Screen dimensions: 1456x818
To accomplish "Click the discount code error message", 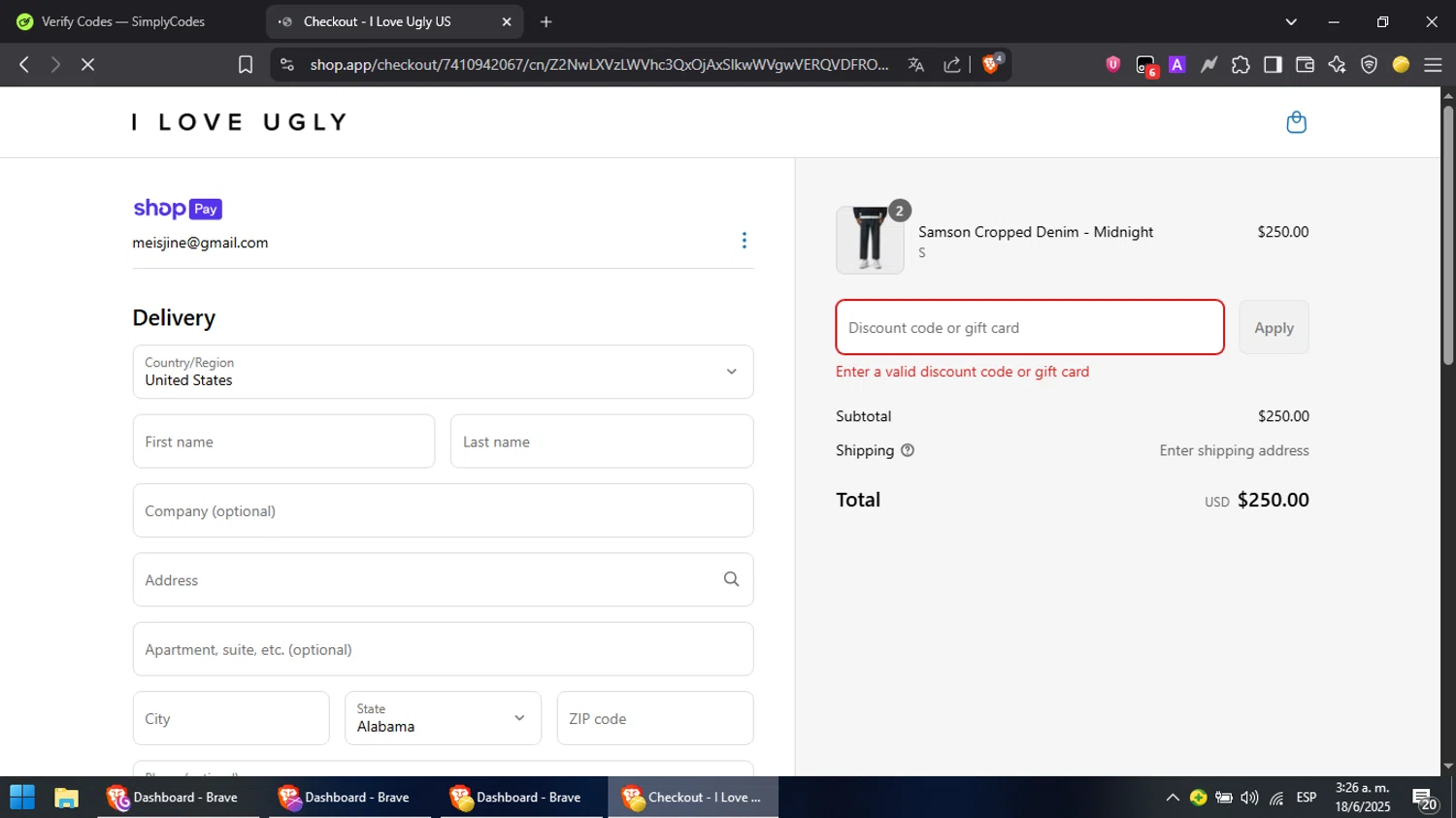I will [962, 372].
